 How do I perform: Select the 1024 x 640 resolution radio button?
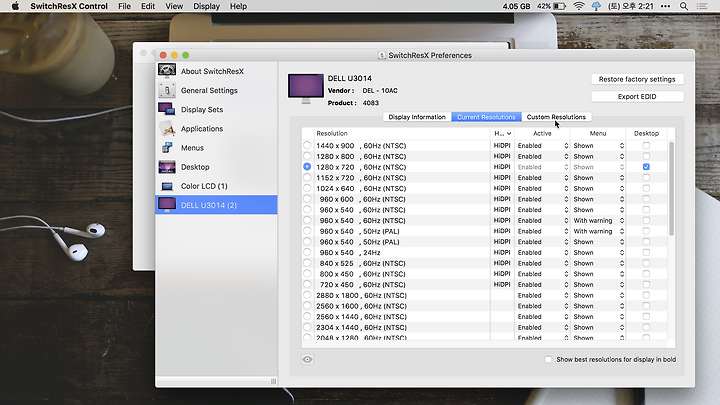click(x=307, y=188)
